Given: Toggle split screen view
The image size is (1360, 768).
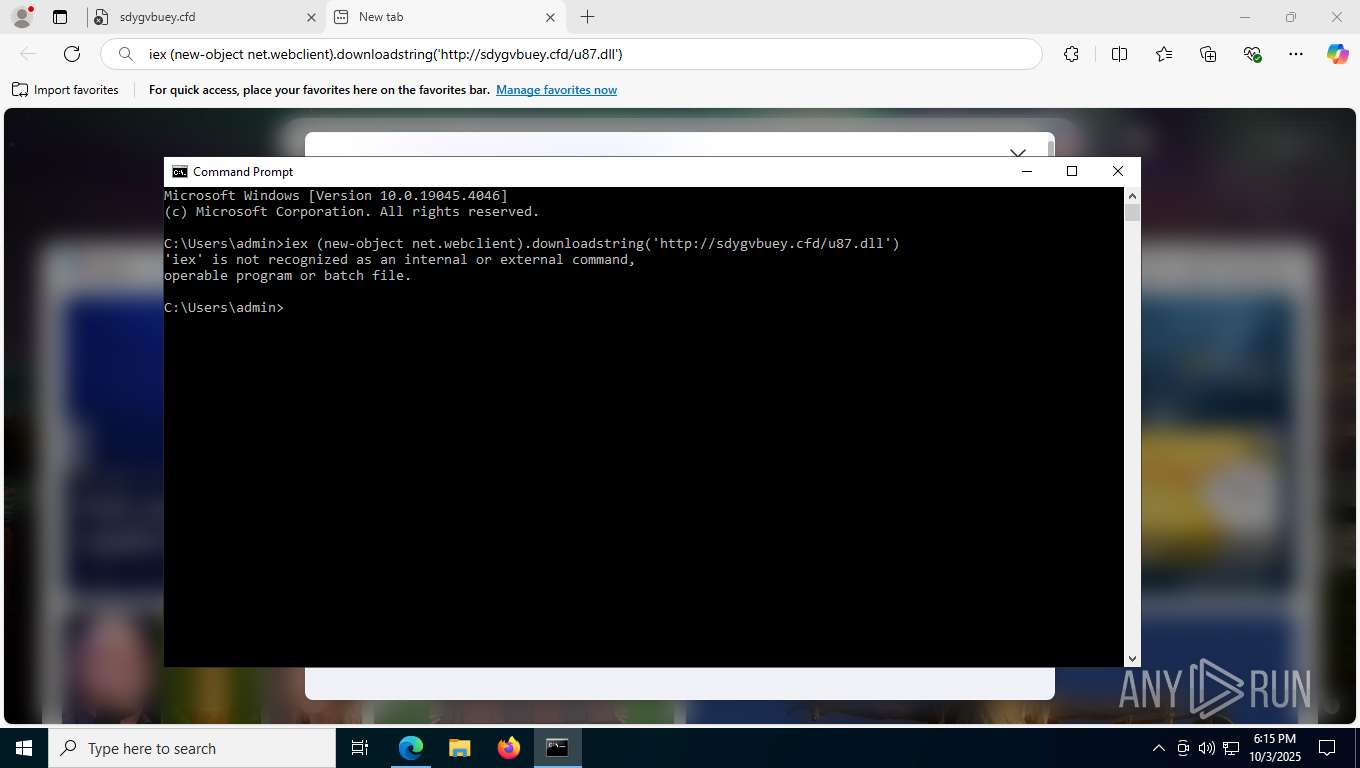Looking at the screenshot, I should [1119, 54].
